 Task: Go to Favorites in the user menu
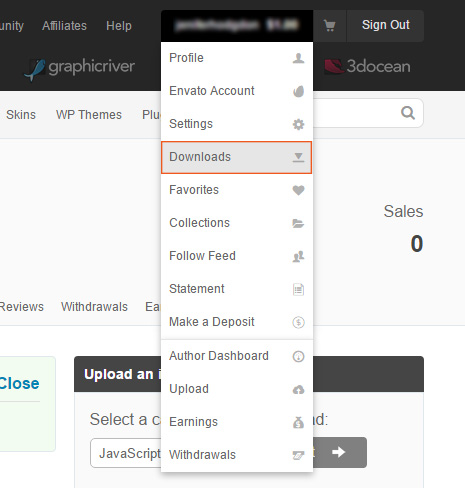(x=237, y=190)
